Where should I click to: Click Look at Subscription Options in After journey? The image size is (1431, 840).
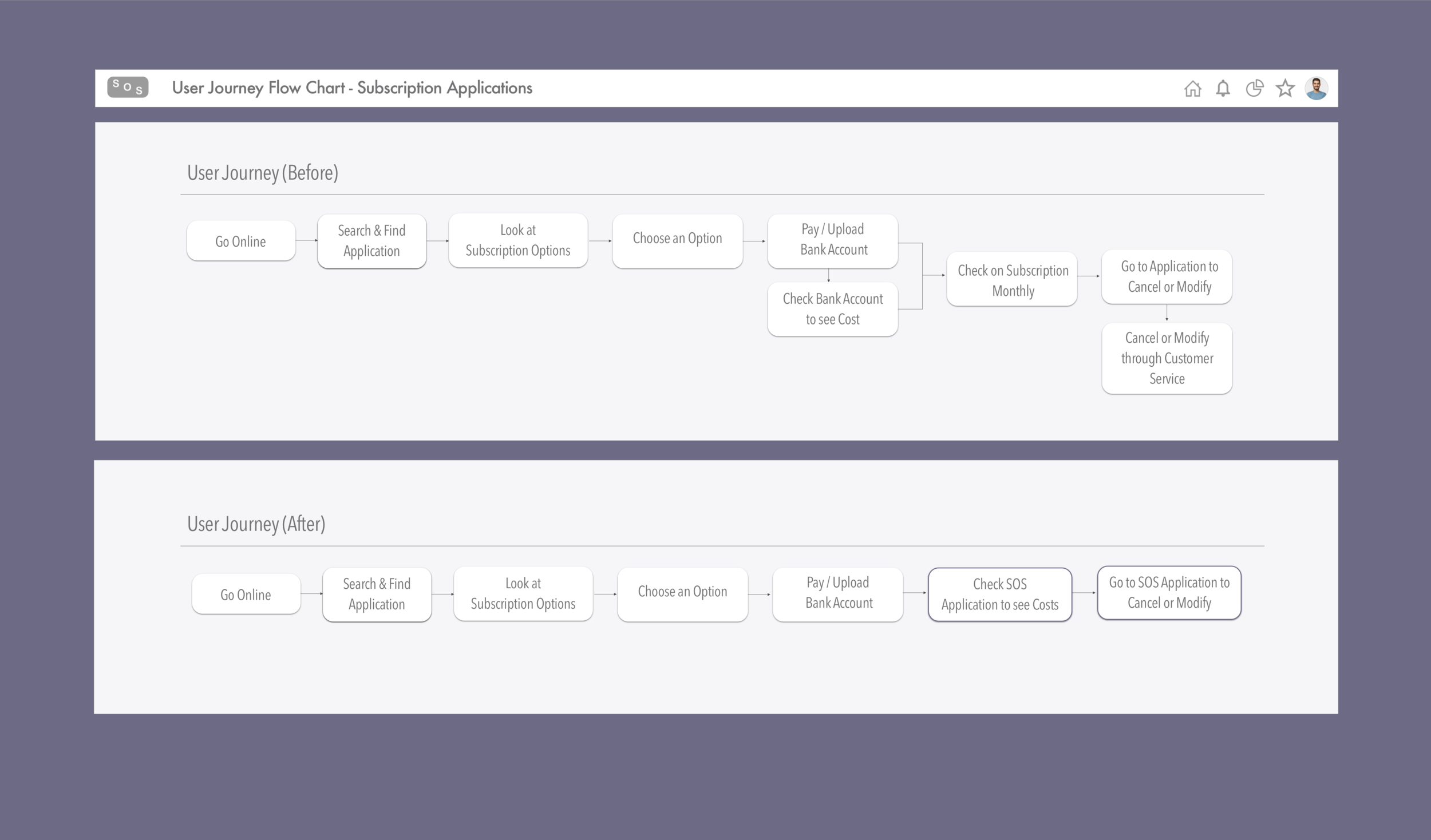[x=523, y=593]
